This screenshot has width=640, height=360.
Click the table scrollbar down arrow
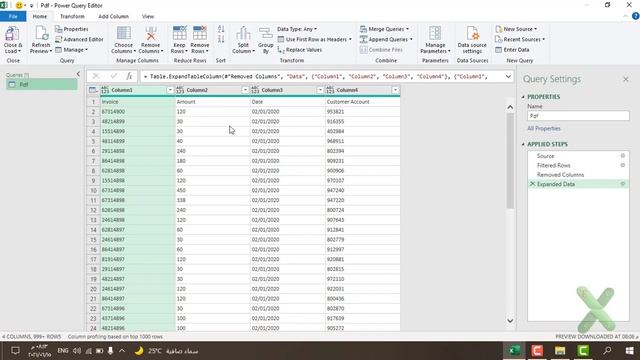(x=510, y=321)
